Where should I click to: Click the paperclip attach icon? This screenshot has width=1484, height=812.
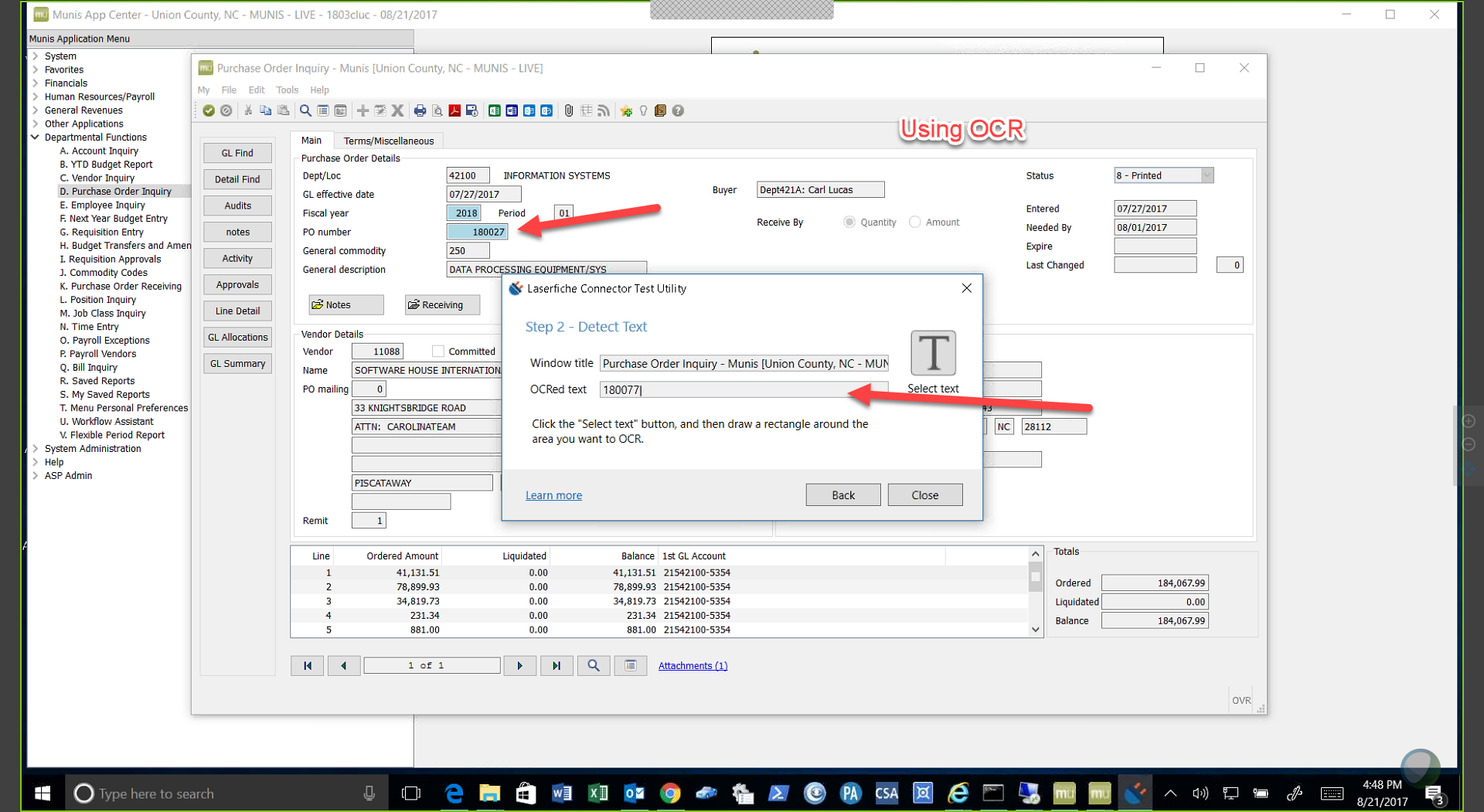tap(568, 111)
